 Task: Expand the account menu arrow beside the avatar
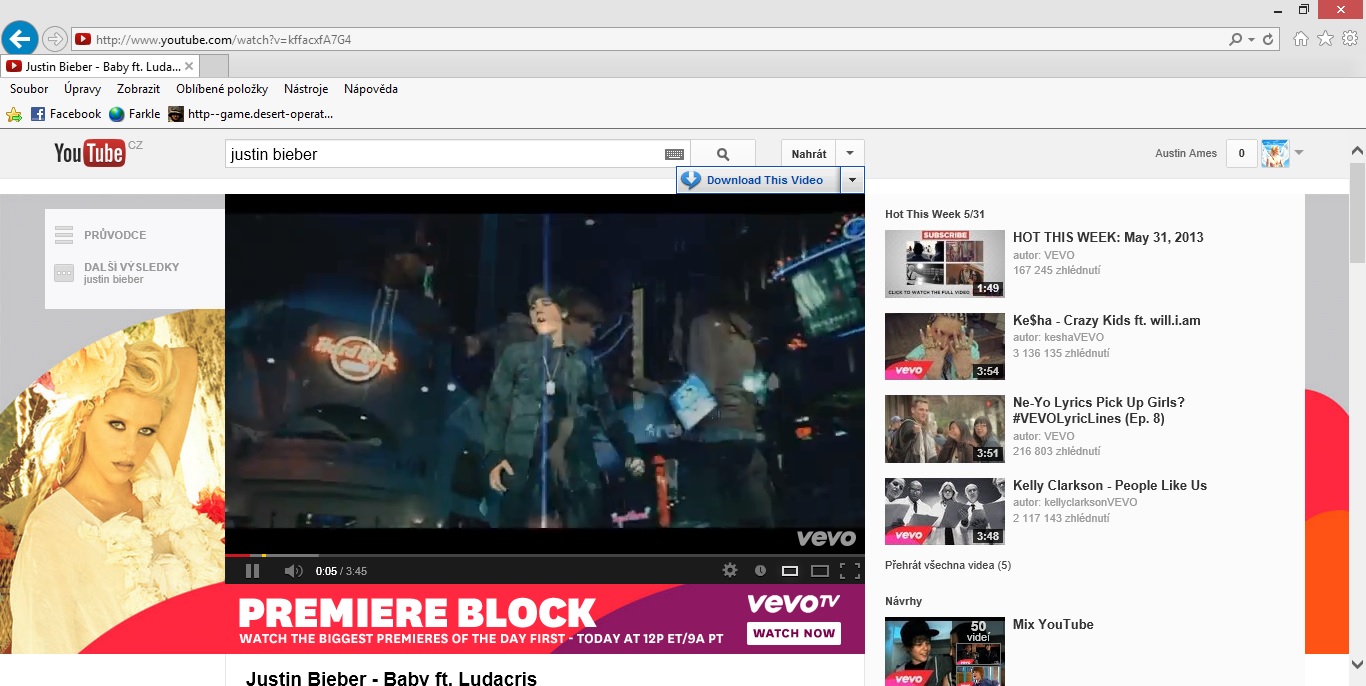point(1299,153)
